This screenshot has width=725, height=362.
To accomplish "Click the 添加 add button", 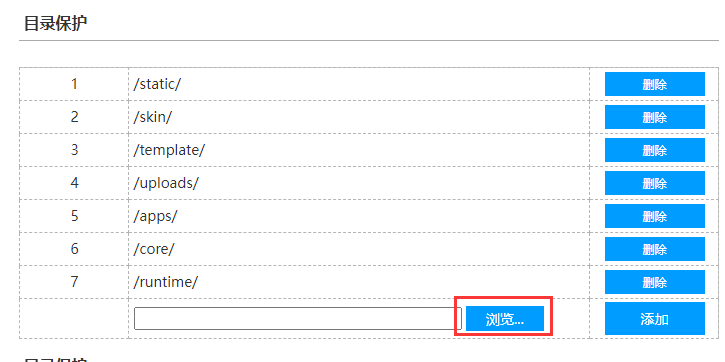I will tap(655, 319).
